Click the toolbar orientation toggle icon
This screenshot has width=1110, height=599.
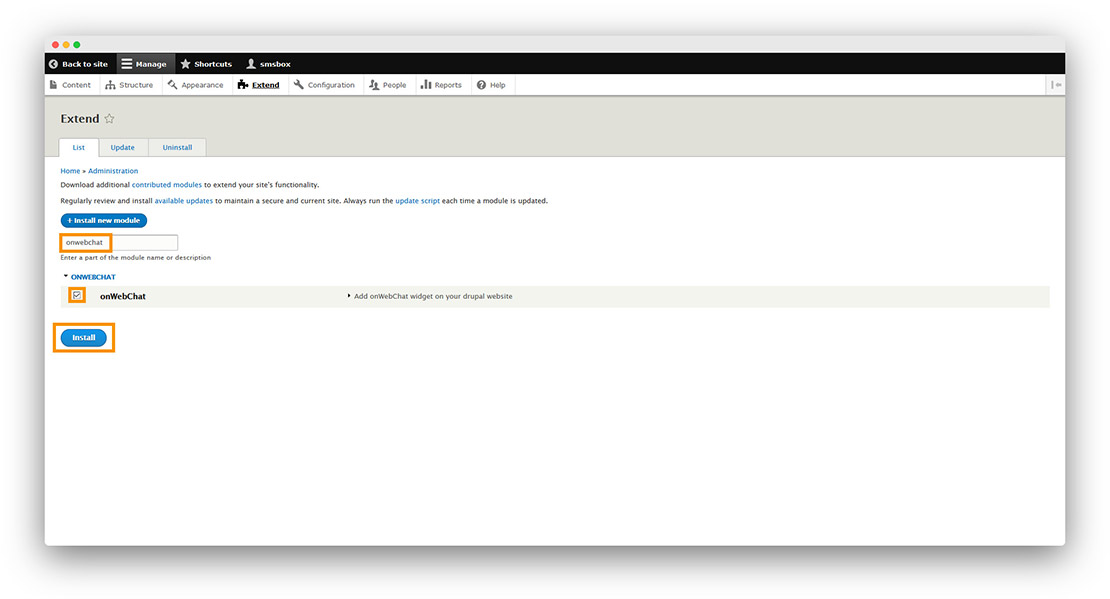coord(1056,85)
